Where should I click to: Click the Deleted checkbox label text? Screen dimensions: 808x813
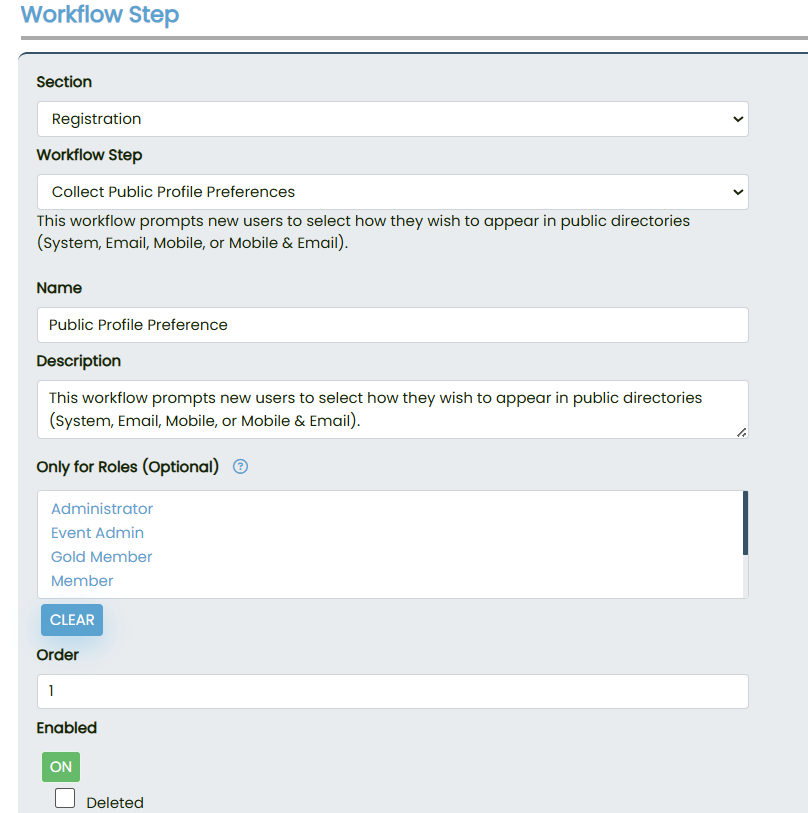point(115,802)
